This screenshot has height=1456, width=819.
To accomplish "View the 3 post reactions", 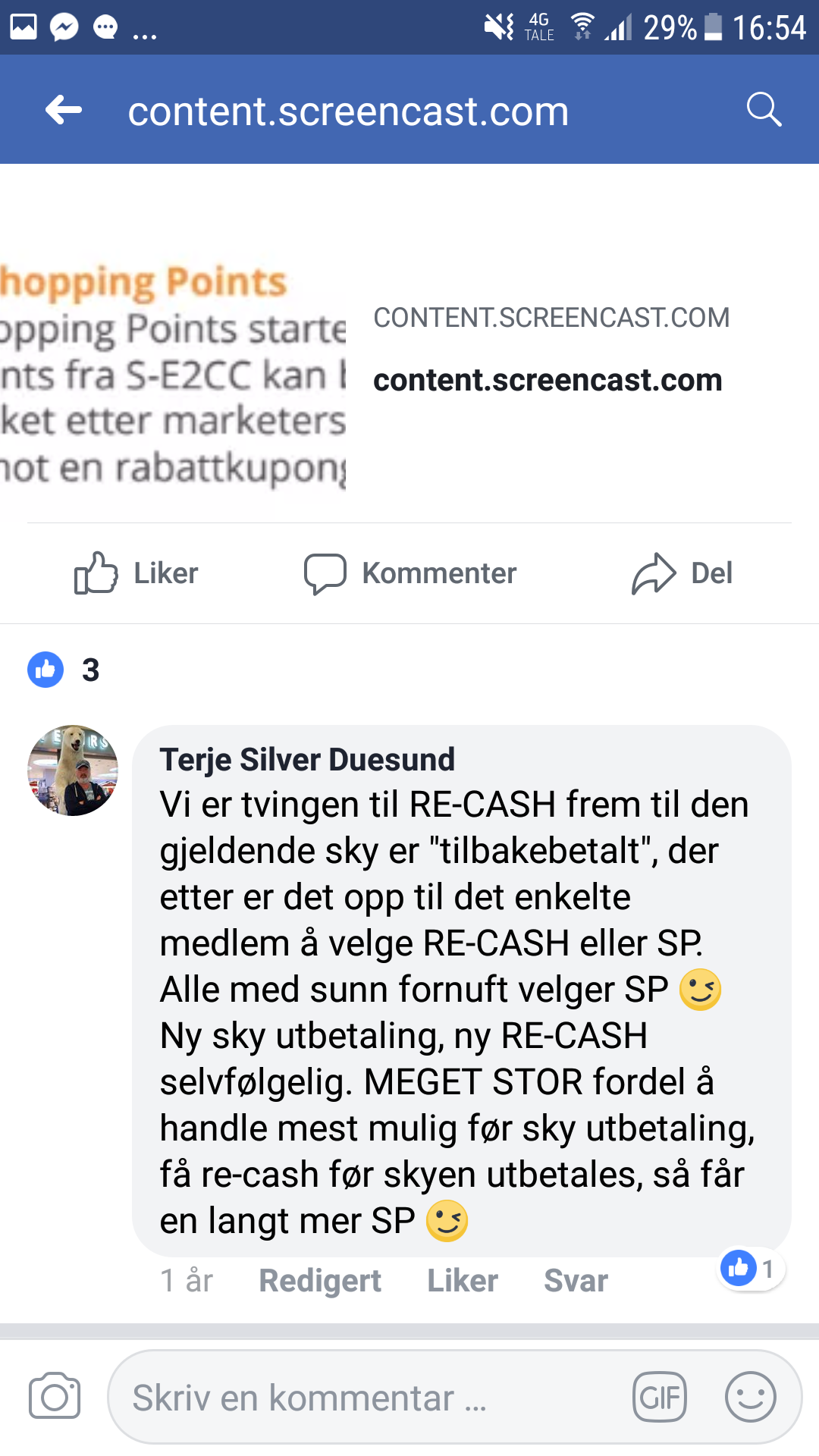I will pyautogui.click(x=64, y=670).
